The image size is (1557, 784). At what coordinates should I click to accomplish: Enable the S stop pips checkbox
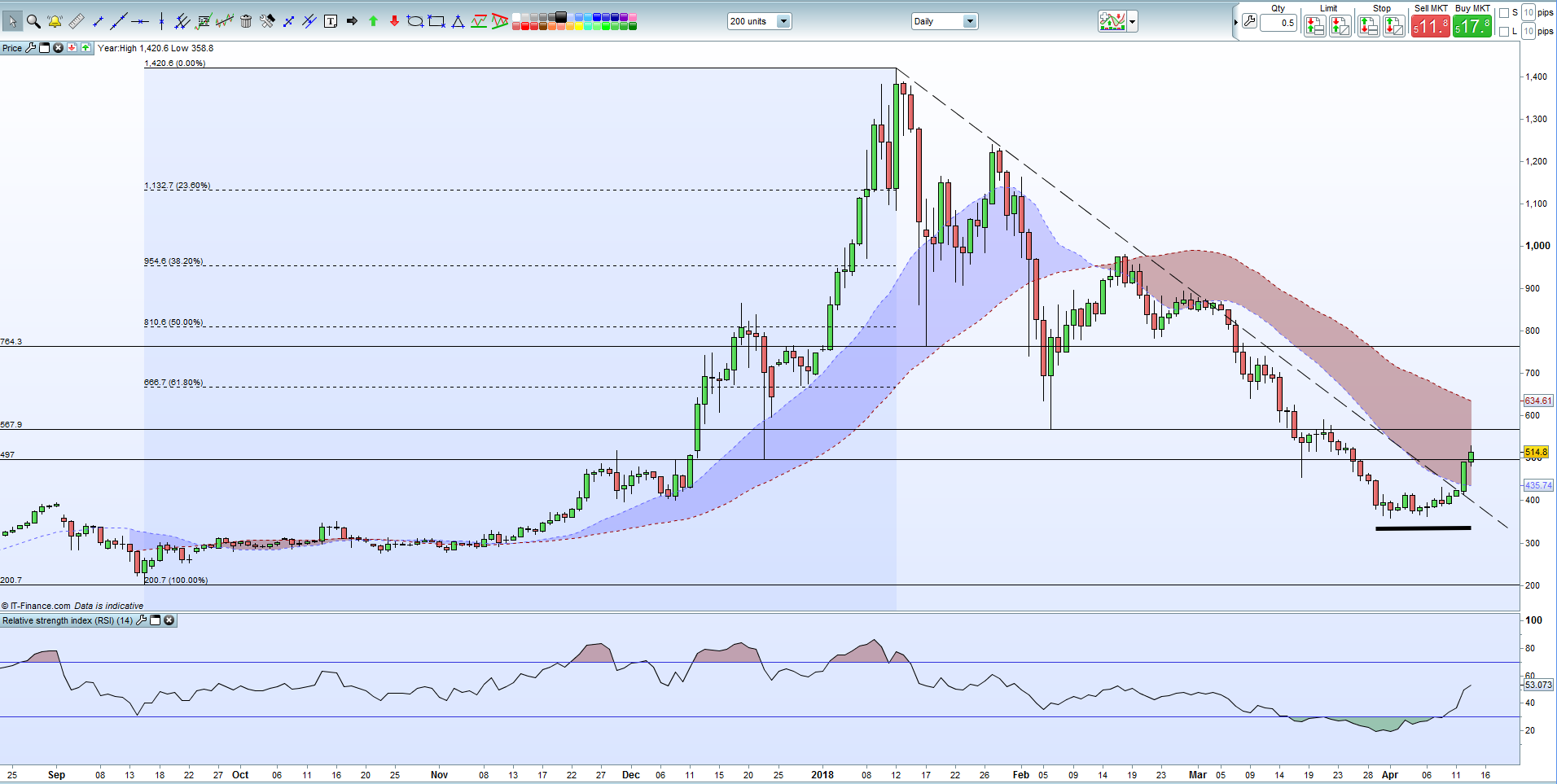[x=1504, y=13]
